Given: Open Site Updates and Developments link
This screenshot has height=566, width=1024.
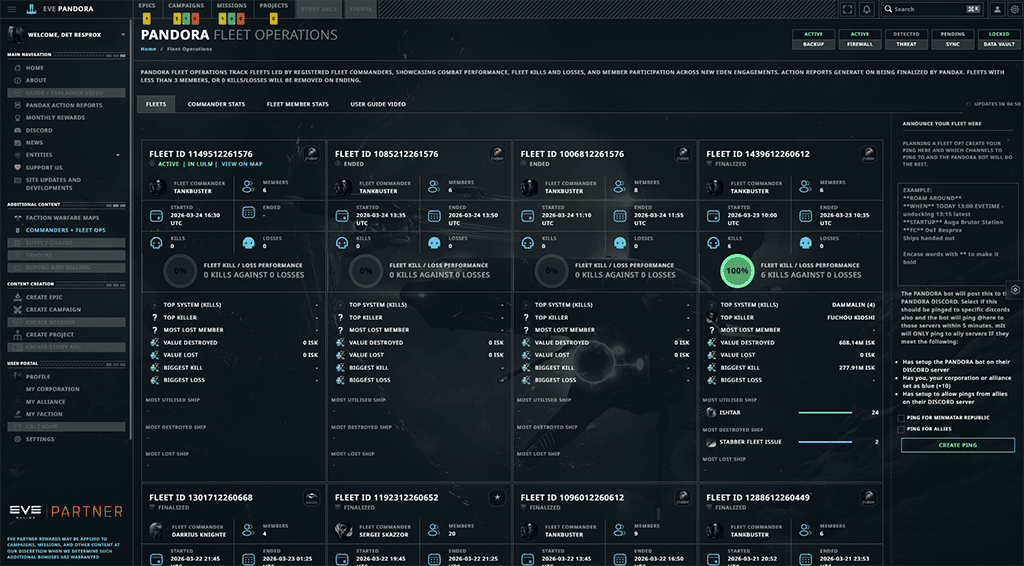Looking at the screenshot, I should [x=54, y=184].
